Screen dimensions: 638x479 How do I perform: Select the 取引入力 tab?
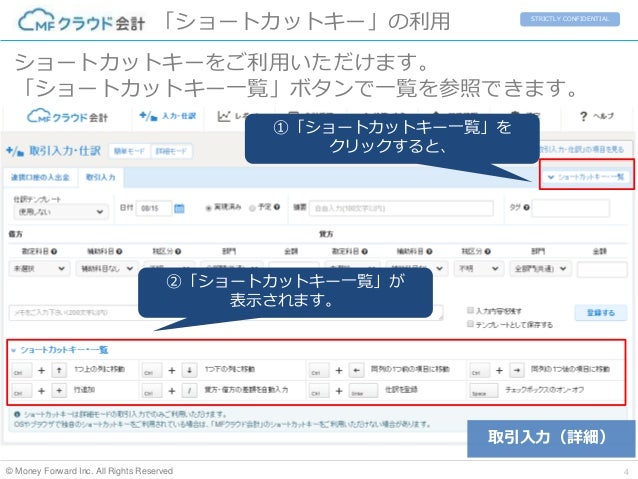pos(101,177)
